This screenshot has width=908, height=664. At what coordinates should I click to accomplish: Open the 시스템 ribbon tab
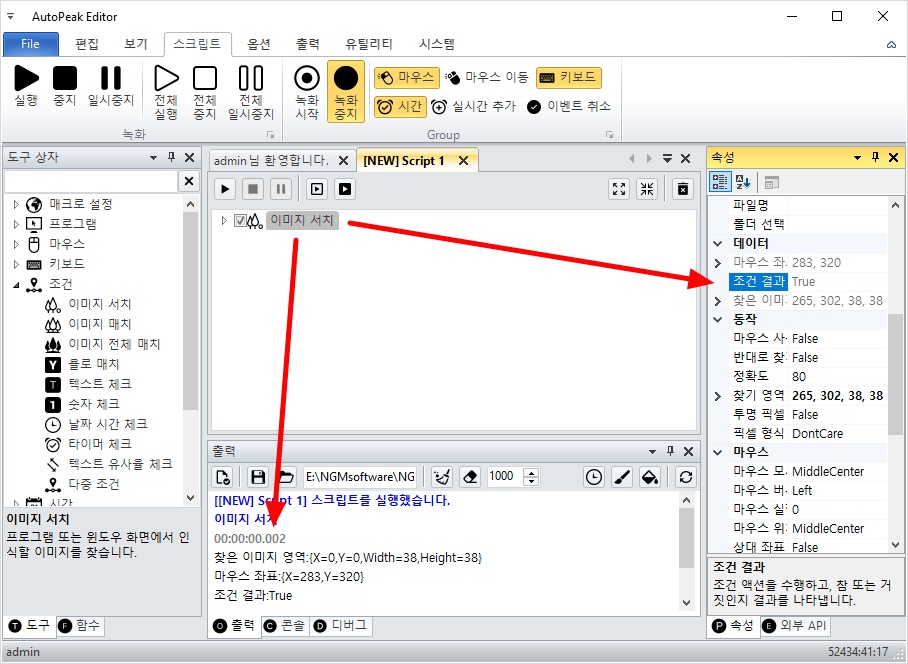[437, 44]
